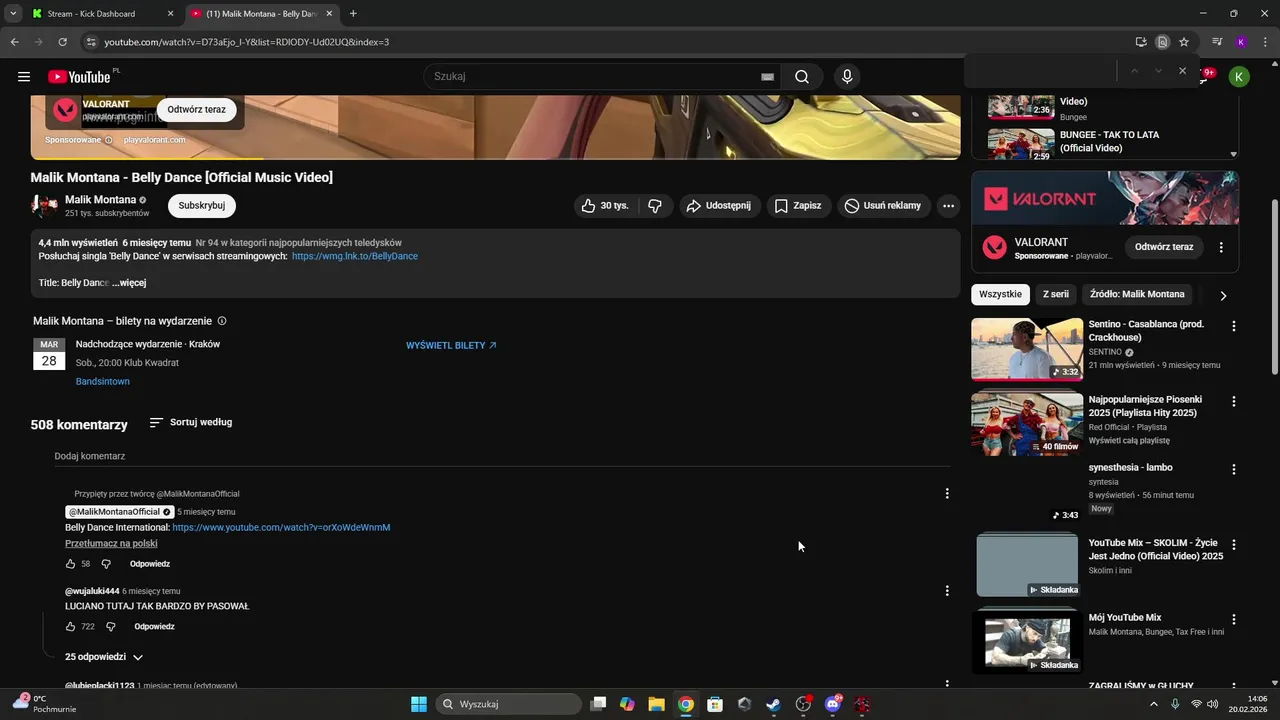Click Odtwórz teraz in VALORANT sidebar ad

pos(1164,247)
